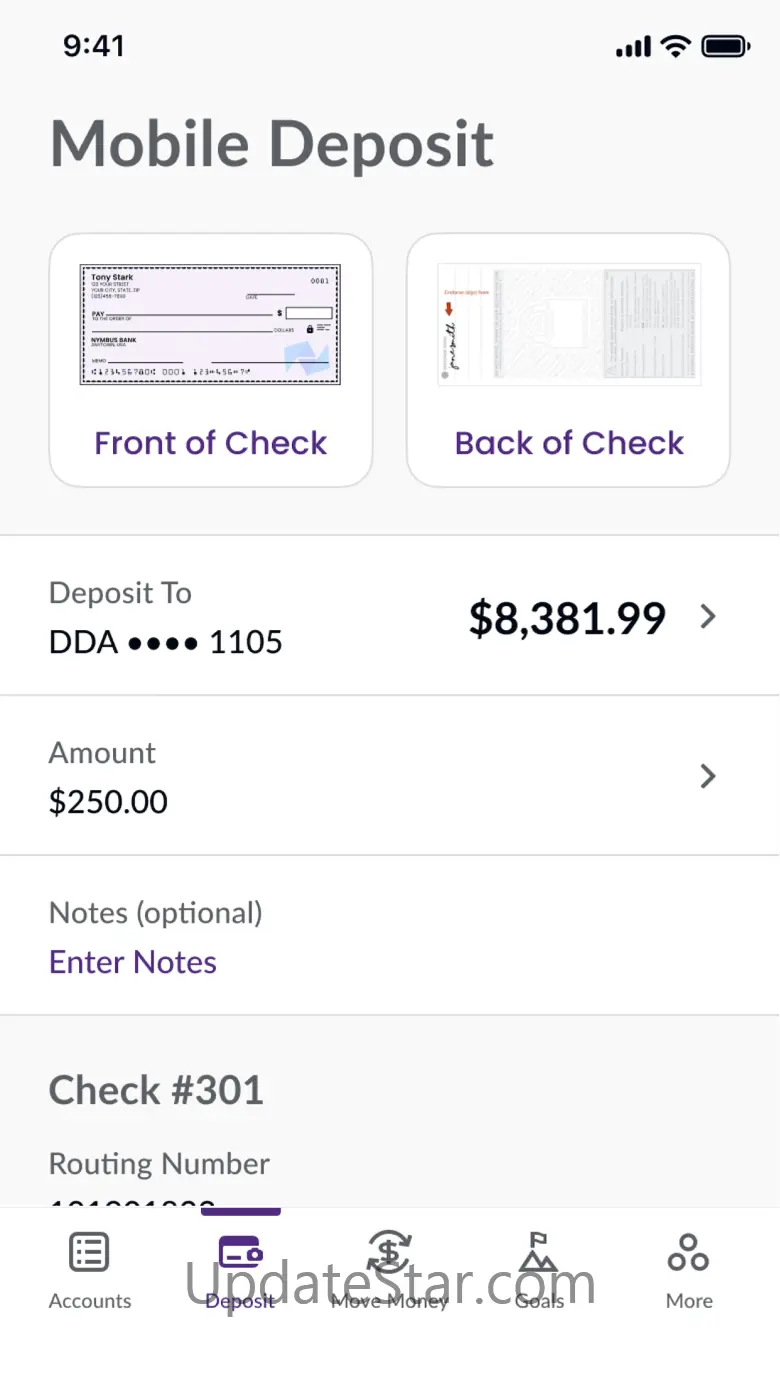Expand the Deposit To account chevron
The height and width of the screenshot is (1387, 780).
[x=708, y=617]
